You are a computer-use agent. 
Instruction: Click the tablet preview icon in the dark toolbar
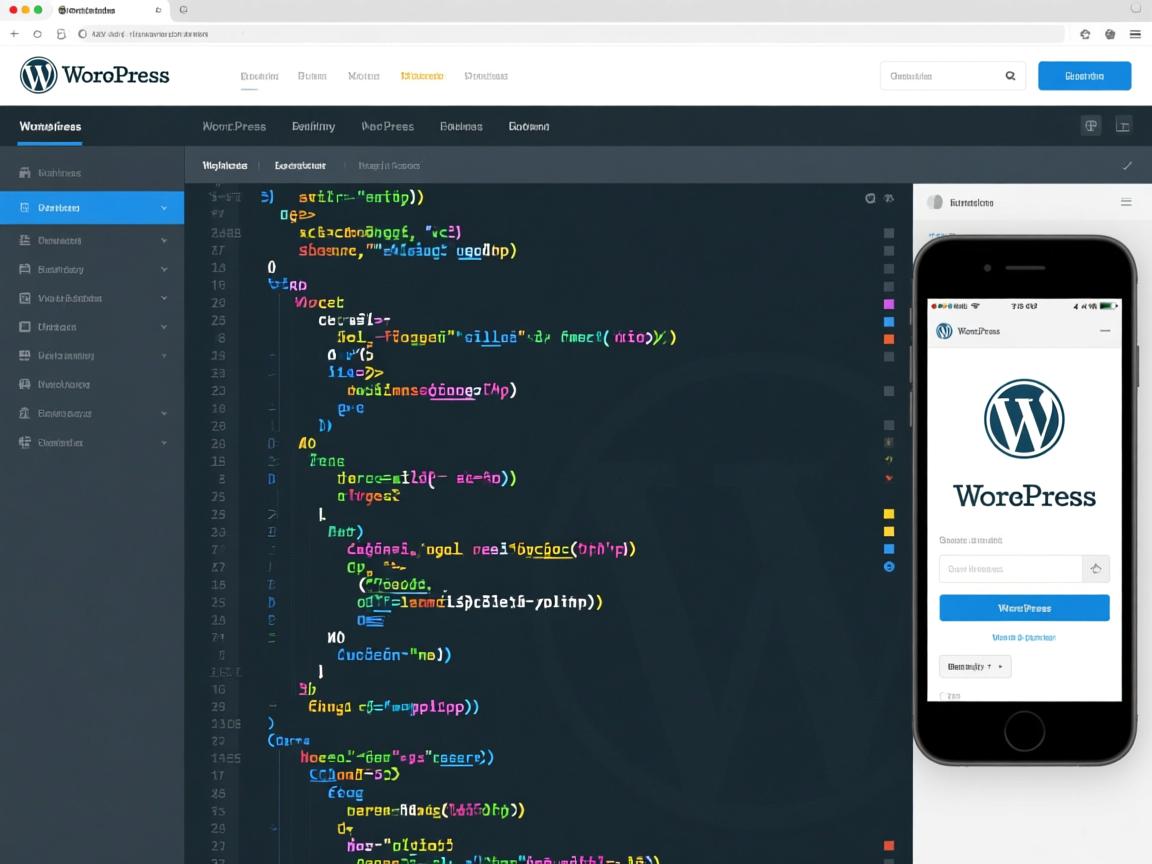tap(1091, 124)
